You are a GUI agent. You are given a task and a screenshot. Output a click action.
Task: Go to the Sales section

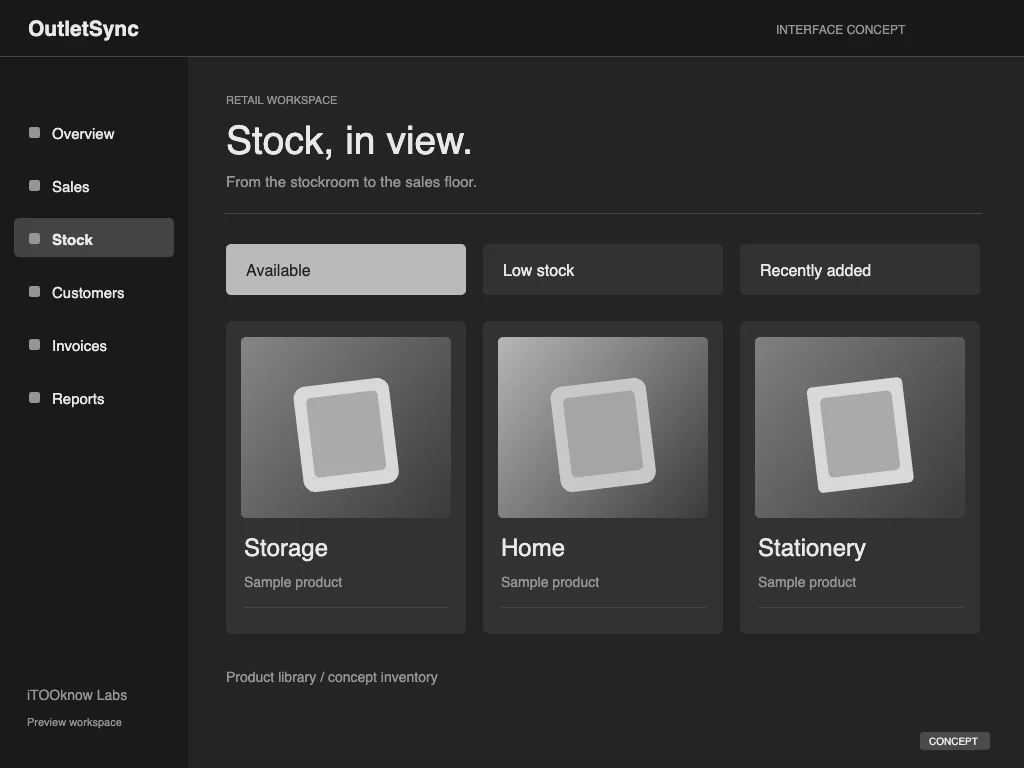(x=94, y=186)
